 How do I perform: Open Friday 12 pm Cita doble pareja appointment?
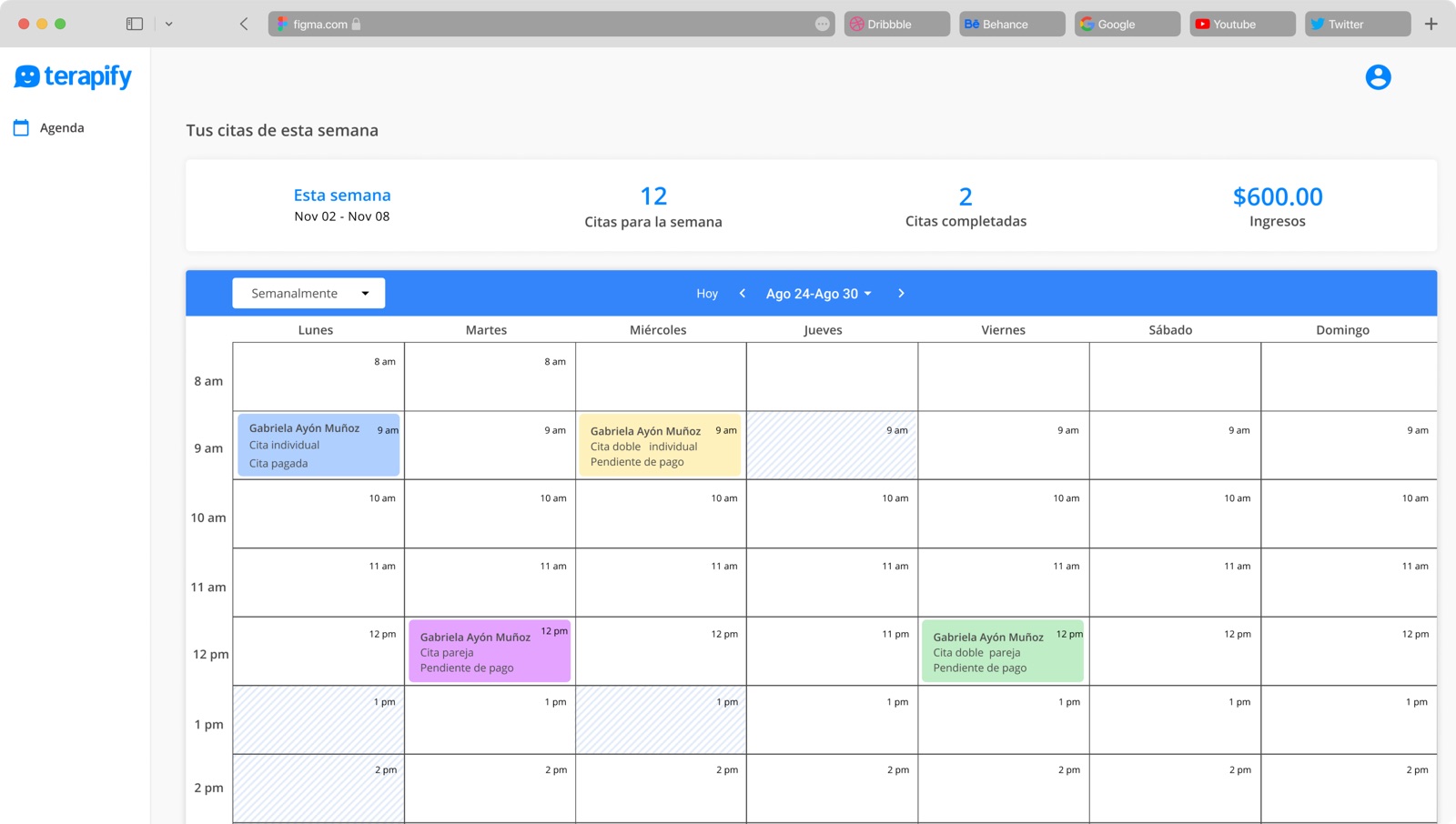click(x=1003, y=651)
